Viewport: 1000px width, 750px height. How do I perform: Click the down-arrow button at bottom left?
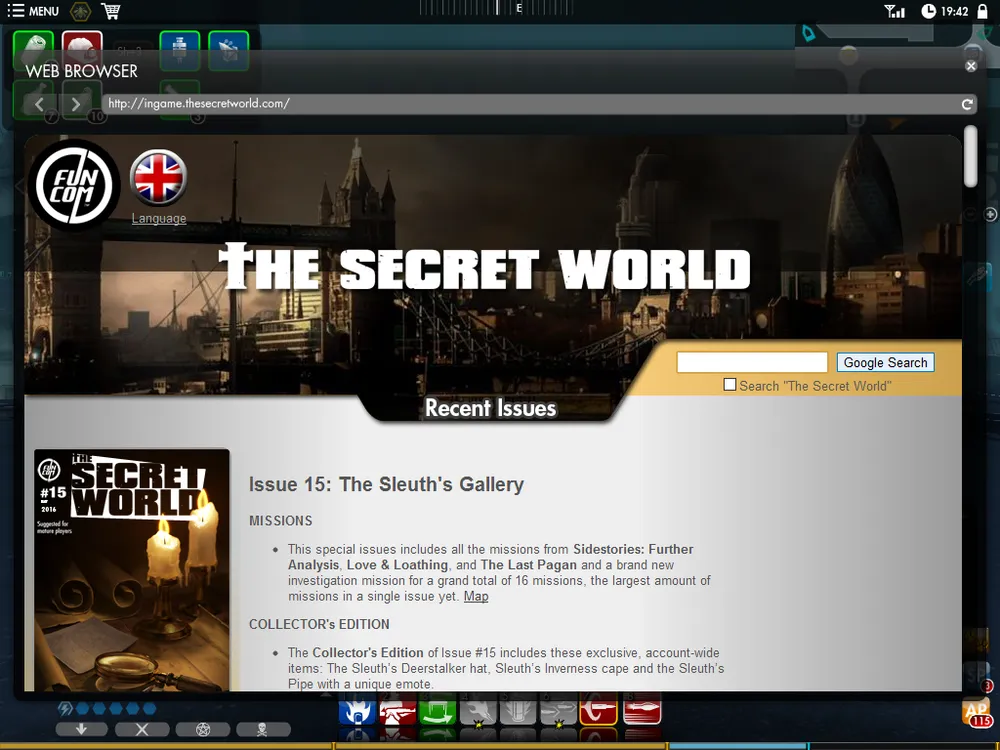pos(82,729)
